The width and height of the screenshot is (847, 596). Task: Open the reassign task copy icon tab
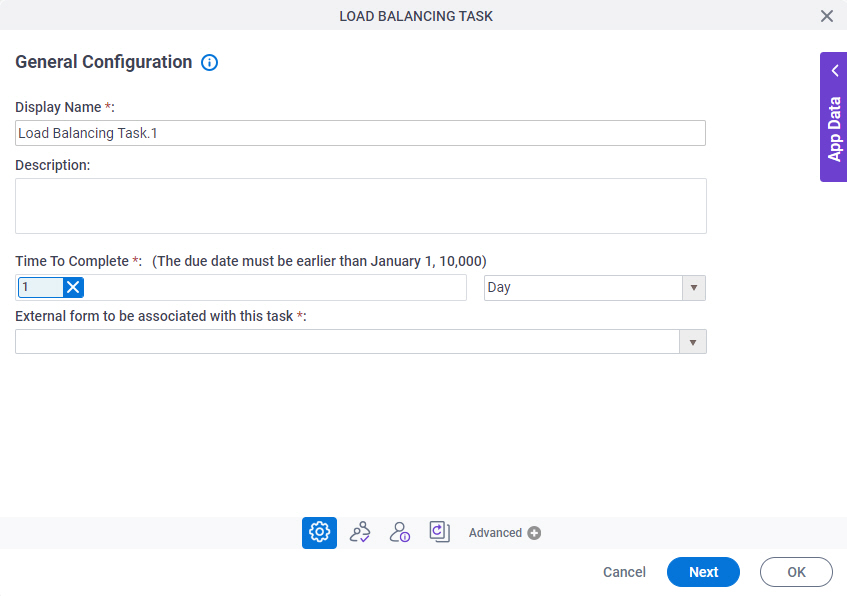(x=440, y=532)
